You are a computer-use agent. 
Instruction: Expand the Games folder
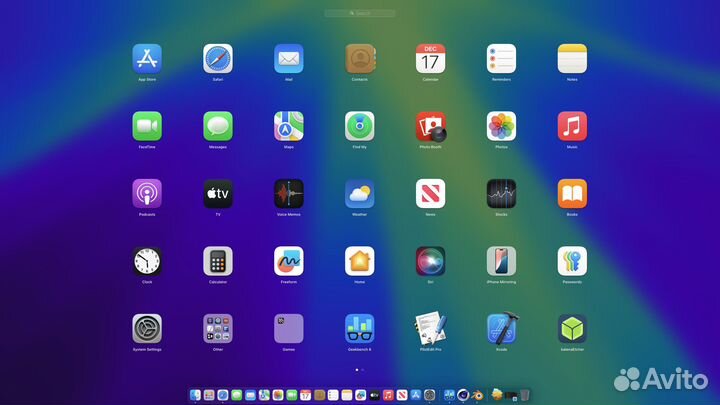click(x=289, y=329)
